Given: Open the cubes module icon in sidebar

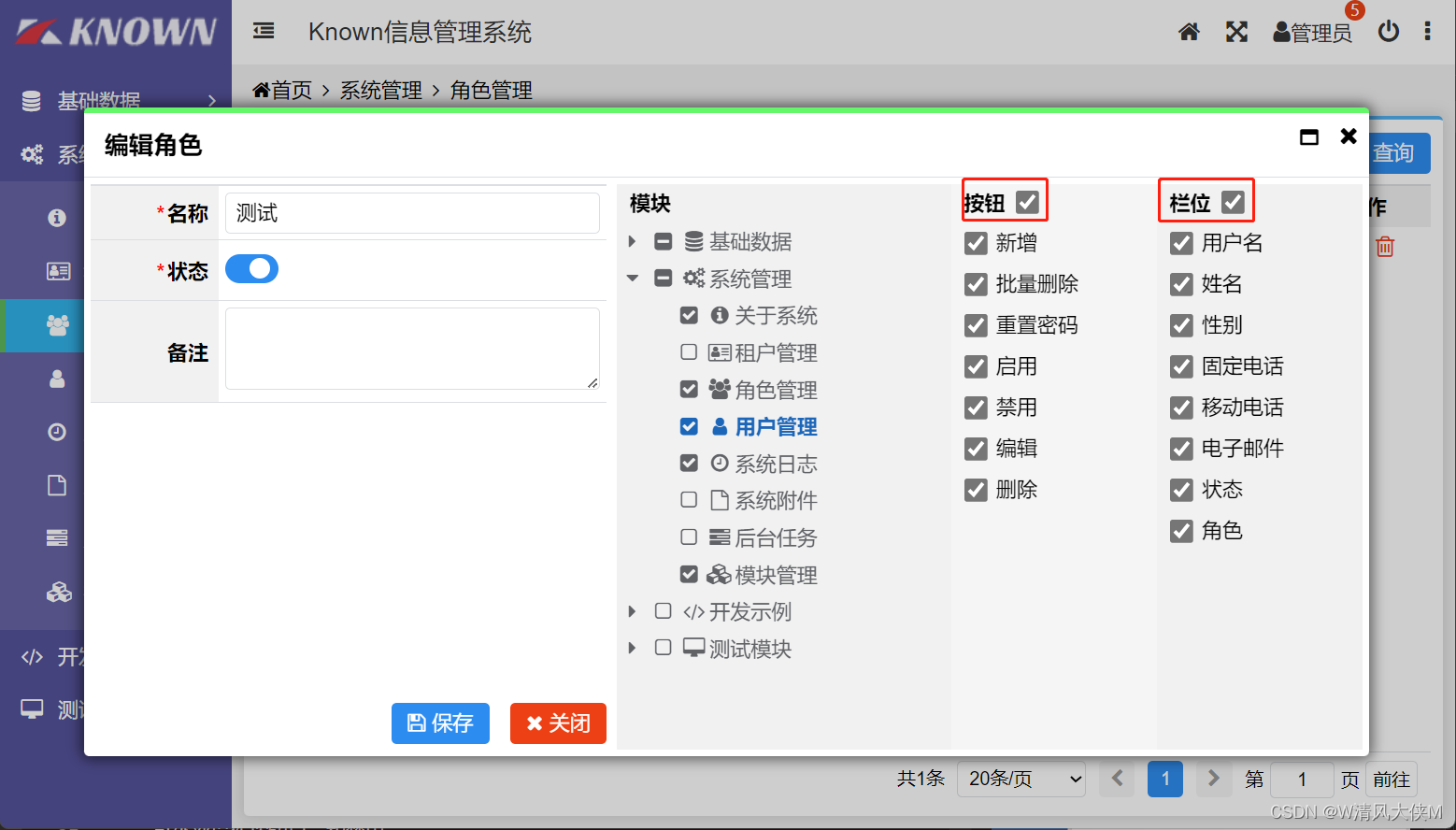Looking at the screenshot, I should point(59,593).
